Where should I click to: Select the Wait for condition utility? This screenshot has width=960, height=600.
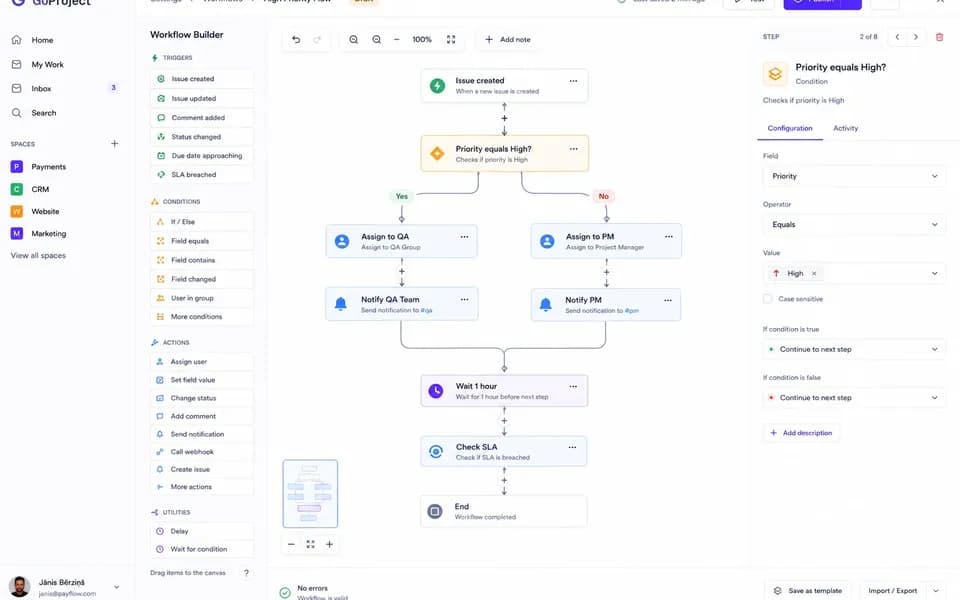tap(201, 549)
